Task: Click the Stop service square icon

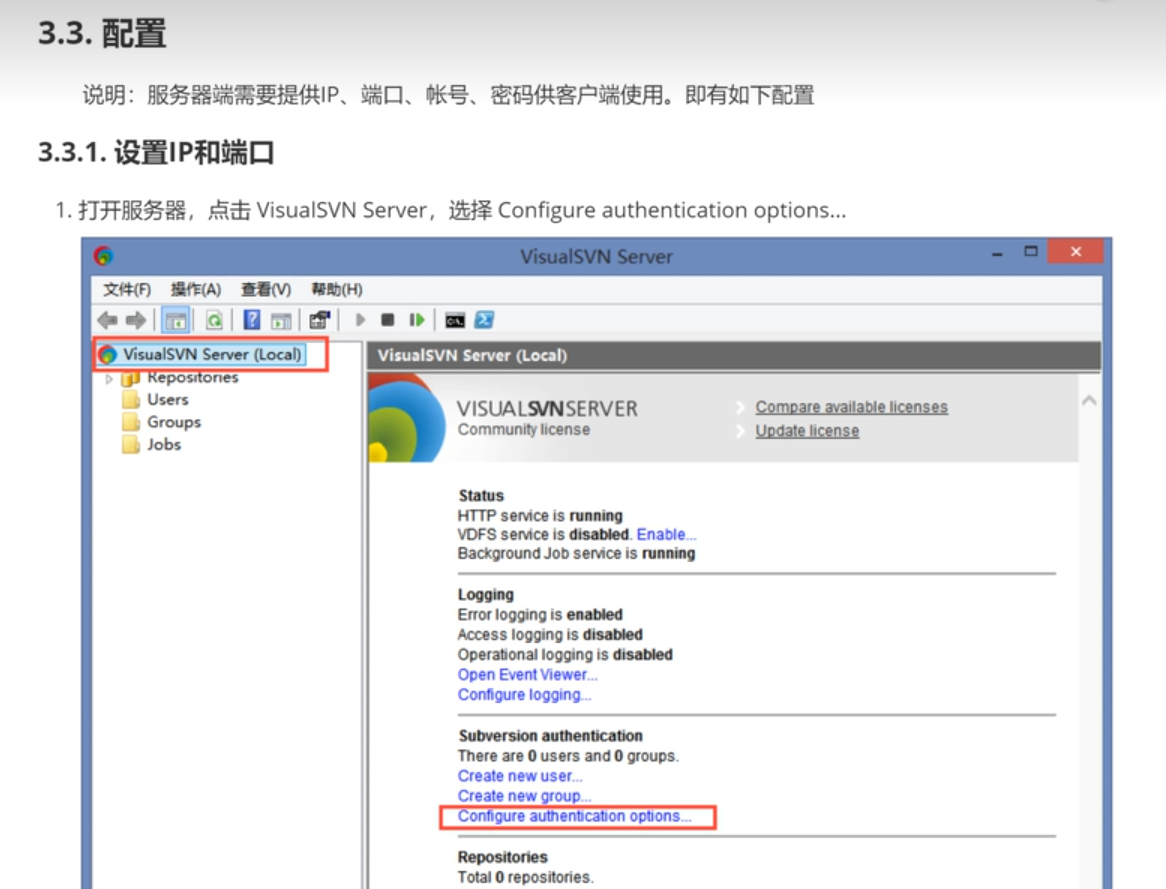Action: (x=387, y=320)
